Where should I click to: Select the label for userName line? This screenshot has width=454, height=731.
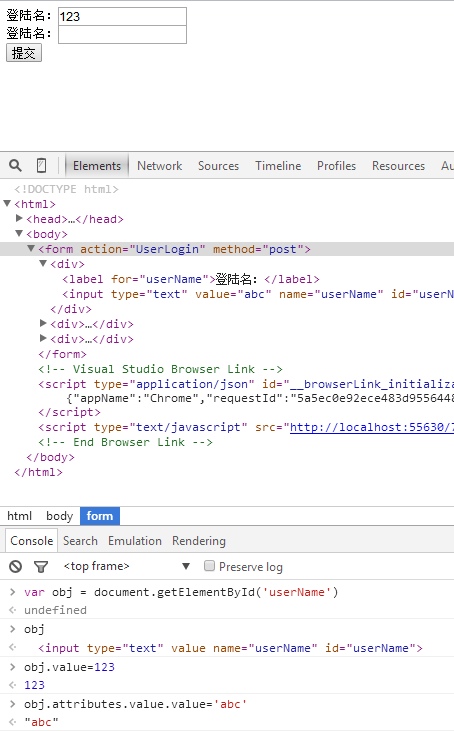point(191,279)
